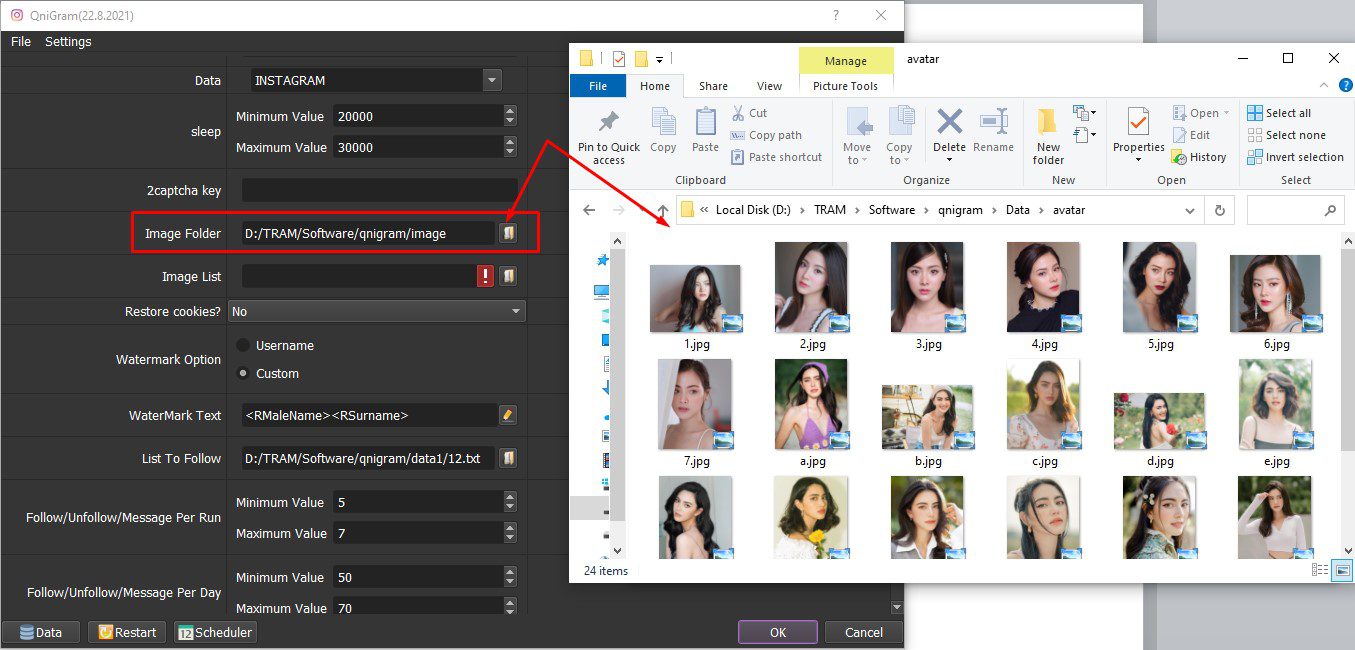Click History in the Open group
The image size is (1355, 650).
(1198, 157)
